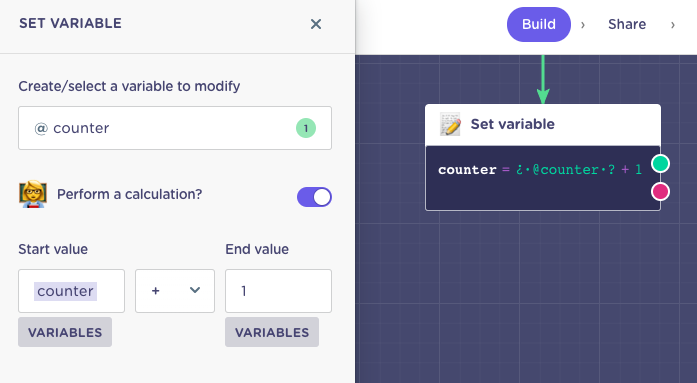Click VARIABLES button under Start value
Viewport: 697px width, 383px height.
coord(65,332)
